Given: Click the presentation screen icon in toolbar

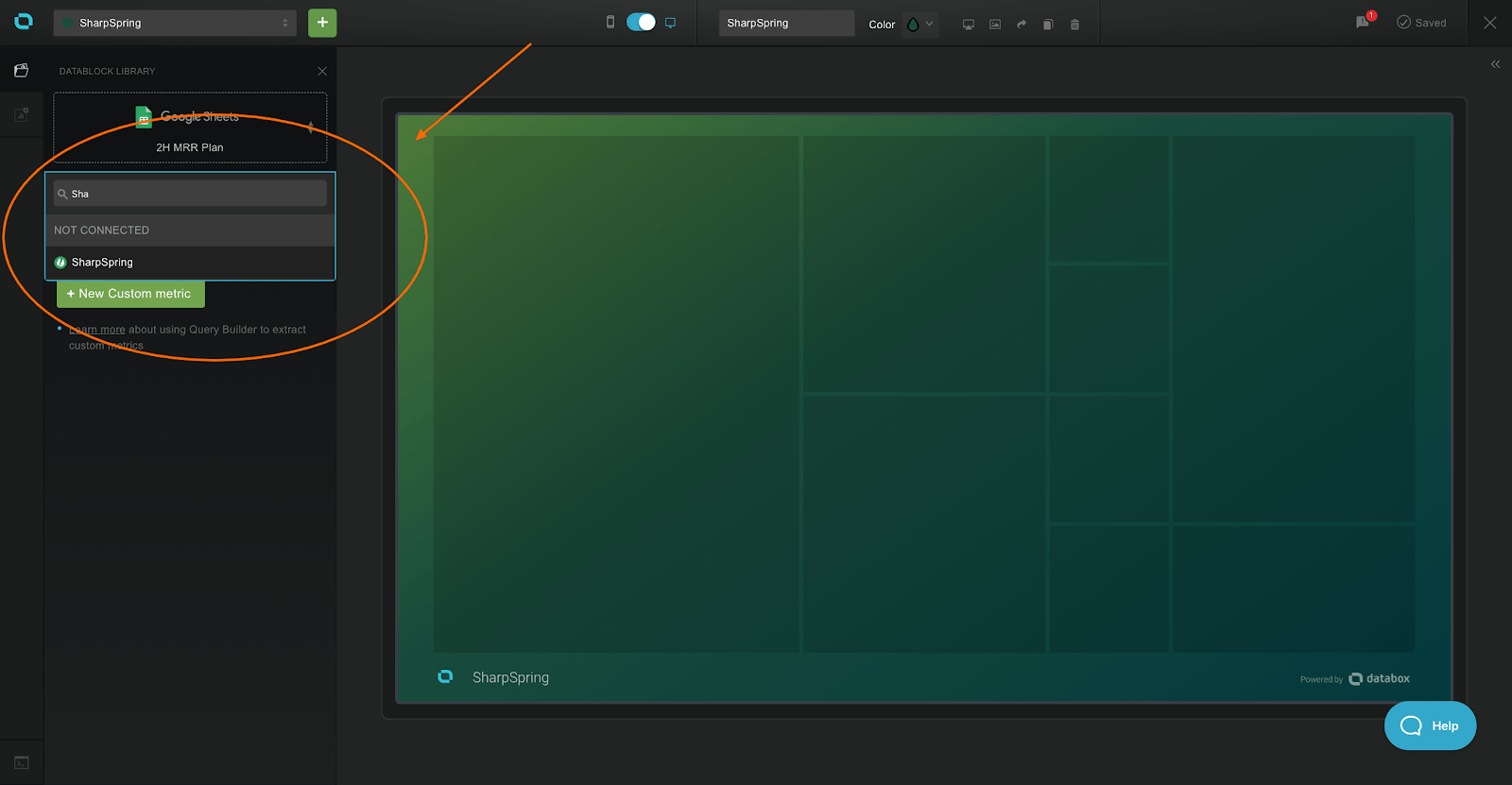Looking at the screenshot, I should pyautogui.click(x=969, y=25).
